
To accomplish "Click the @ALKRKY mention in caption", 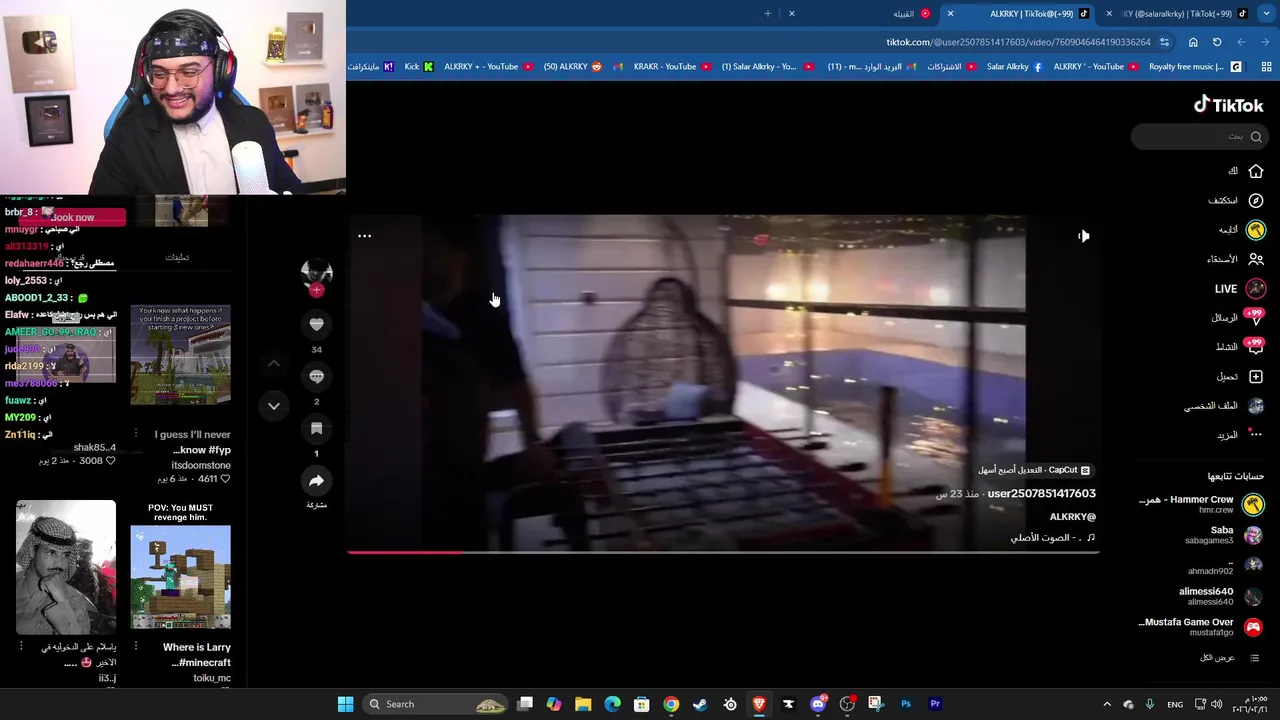I will point(1072,516).
